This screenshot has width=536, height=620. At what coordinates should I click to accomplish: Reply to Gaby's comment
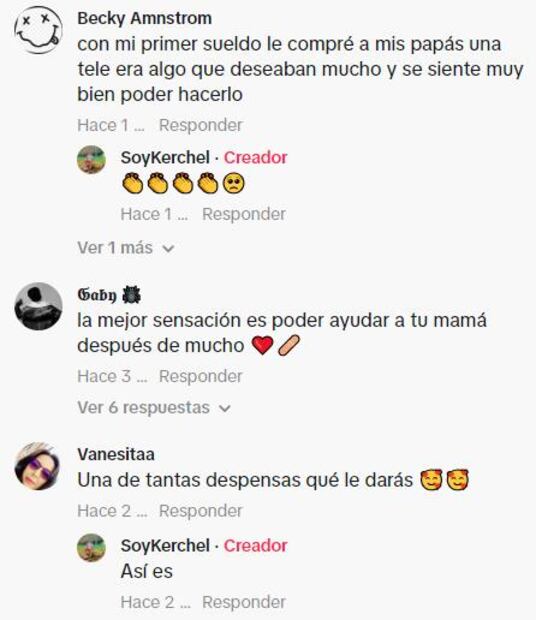click(200, 376)
